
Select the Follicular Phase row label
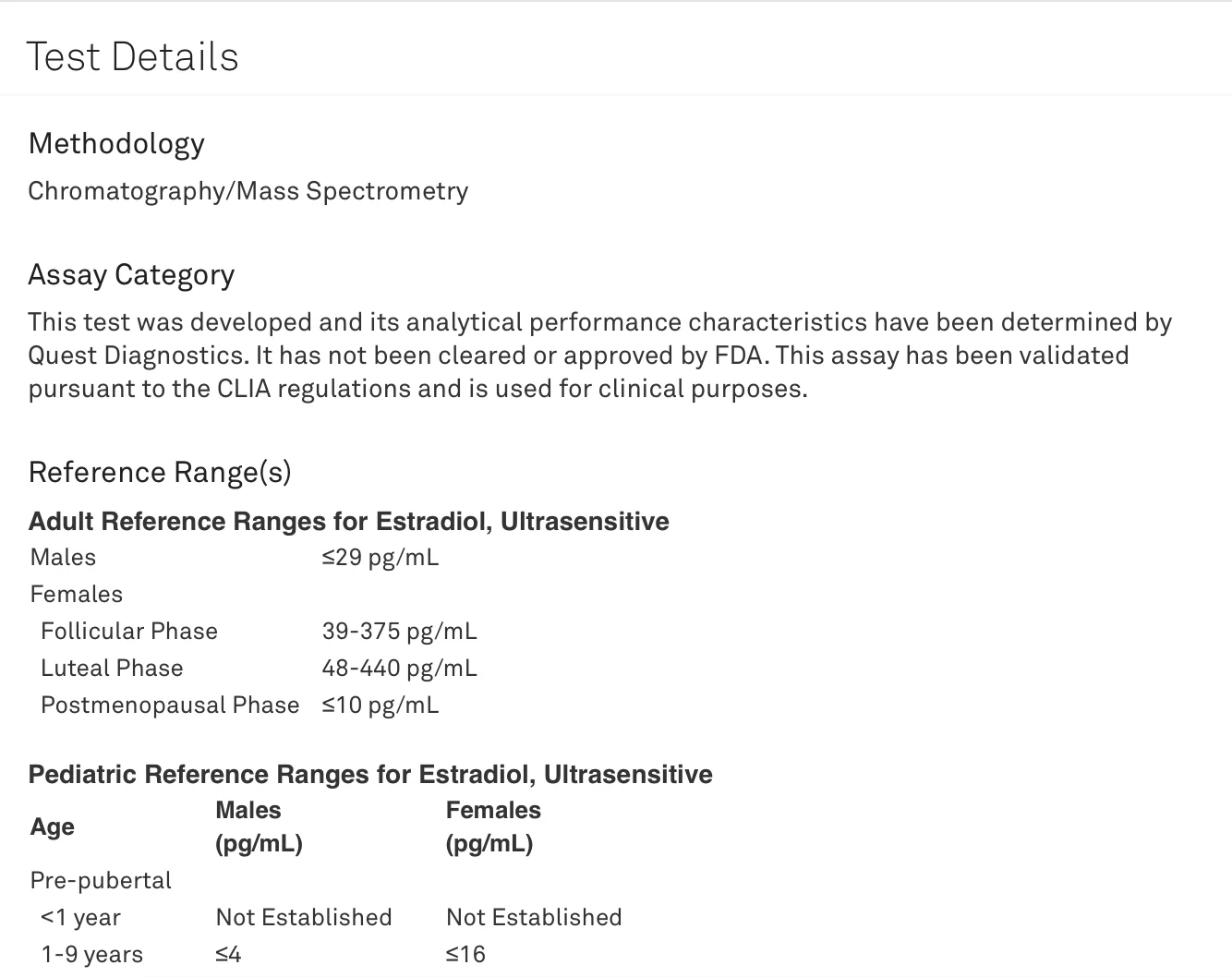[x=129, y=632]
